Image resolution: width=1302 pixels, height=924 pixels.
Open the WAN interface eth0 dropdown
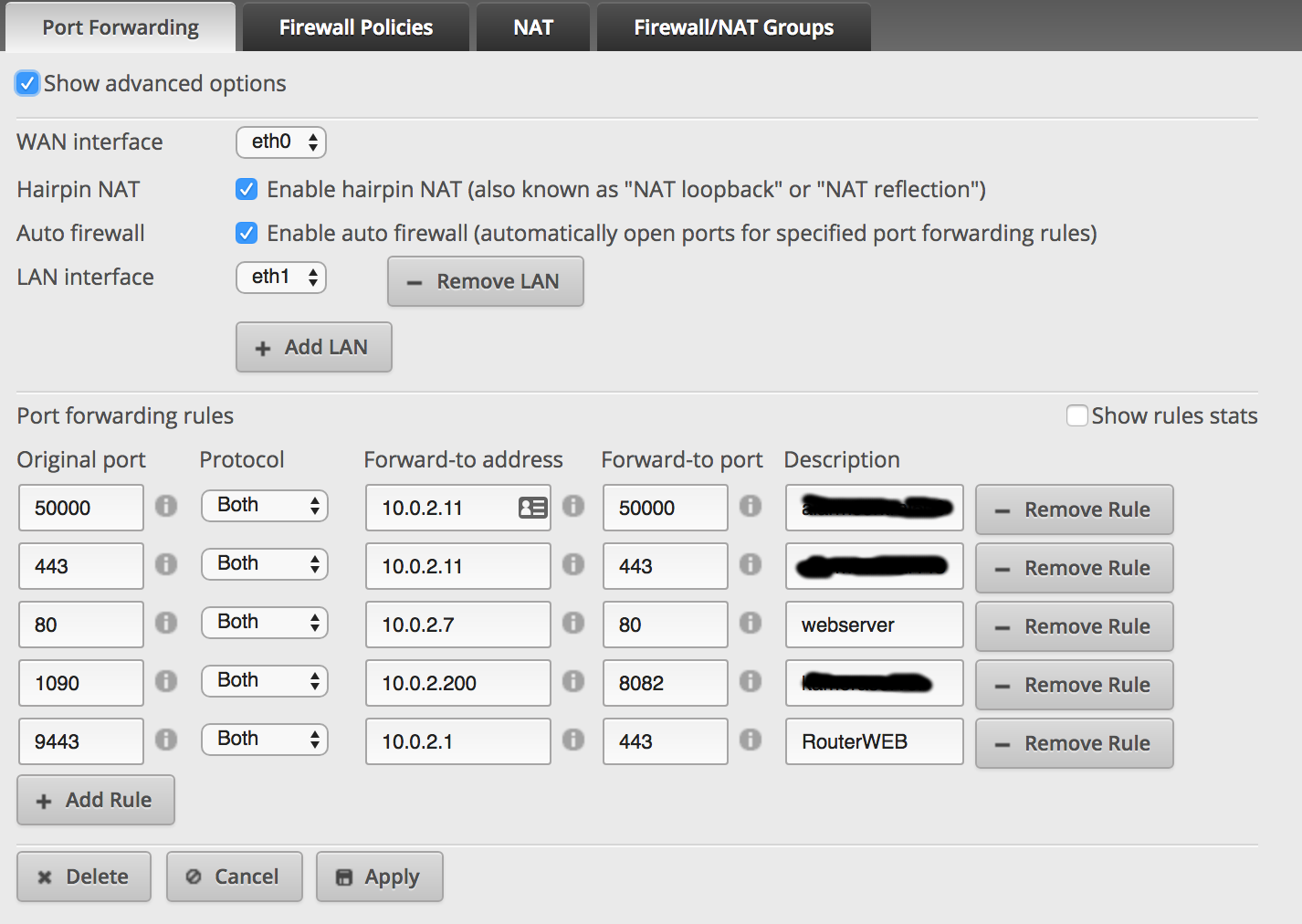point(281,142)
